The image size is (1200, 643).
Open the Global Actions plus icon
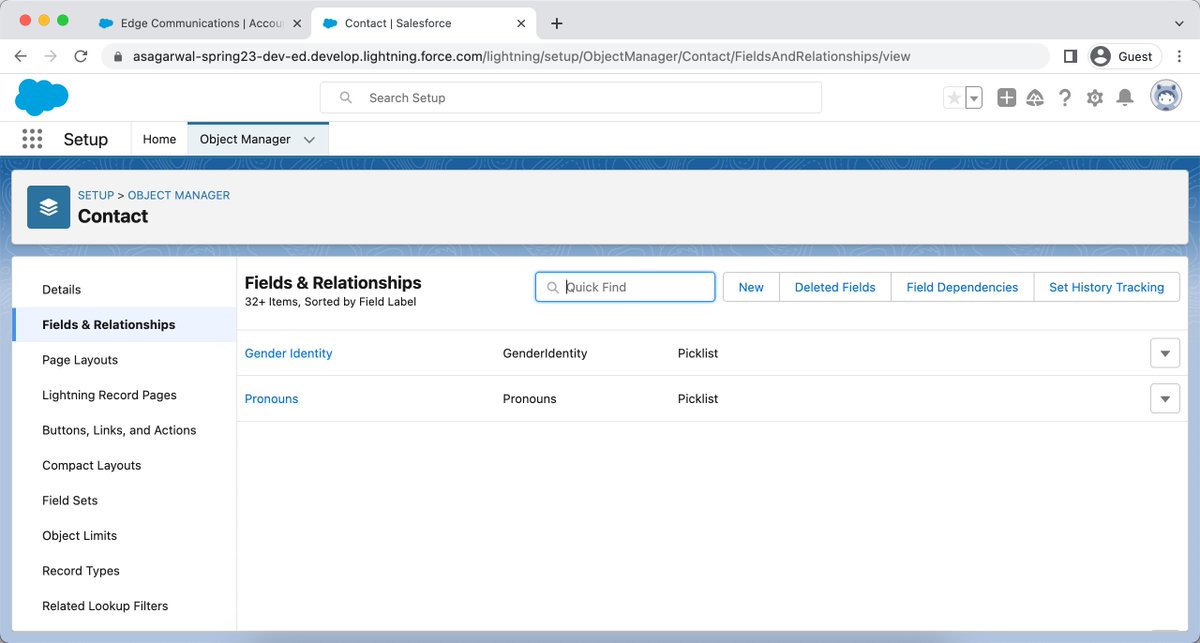1007,98
